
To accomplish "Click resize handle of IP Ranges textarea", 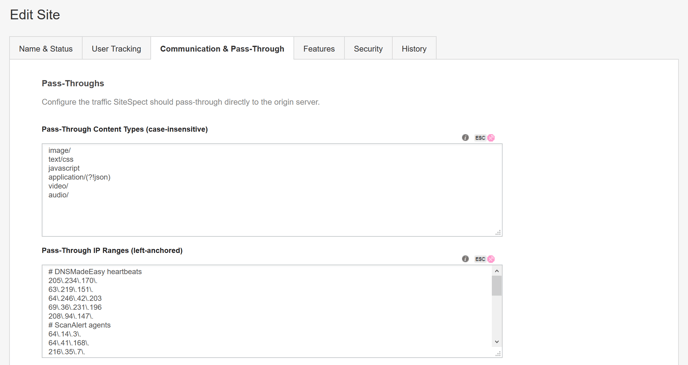I will pos(498,353).
